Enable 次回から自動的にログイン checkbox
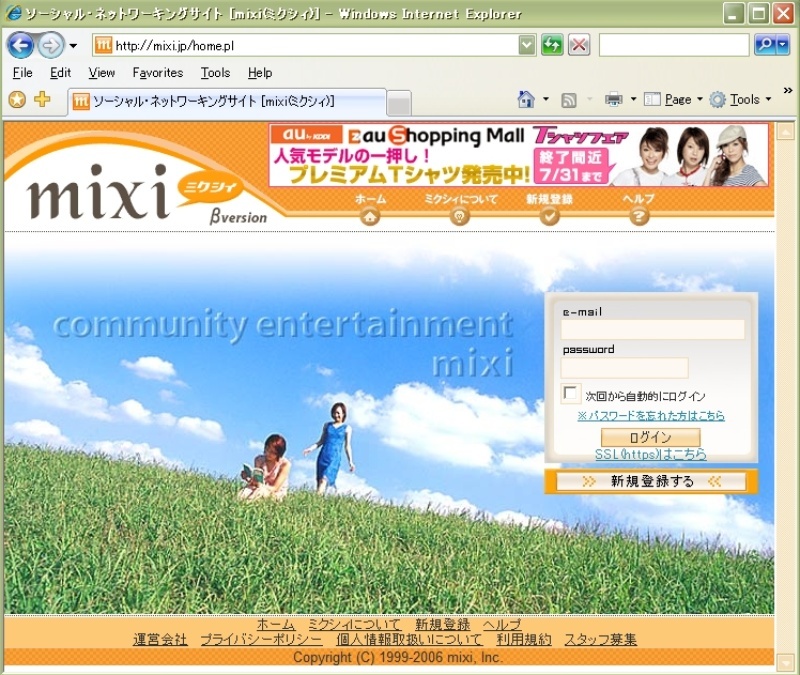 (x=570, y=393)
